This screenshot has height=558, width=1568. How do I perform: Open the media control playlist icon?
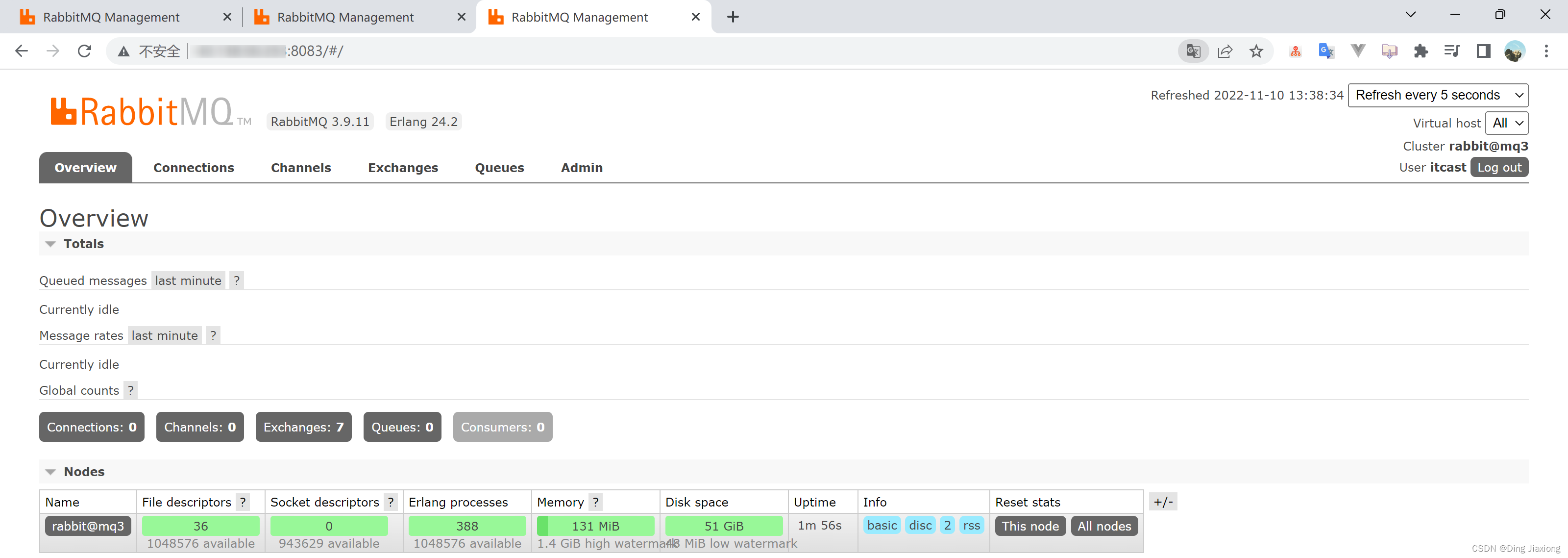(x=1452, y=51)
